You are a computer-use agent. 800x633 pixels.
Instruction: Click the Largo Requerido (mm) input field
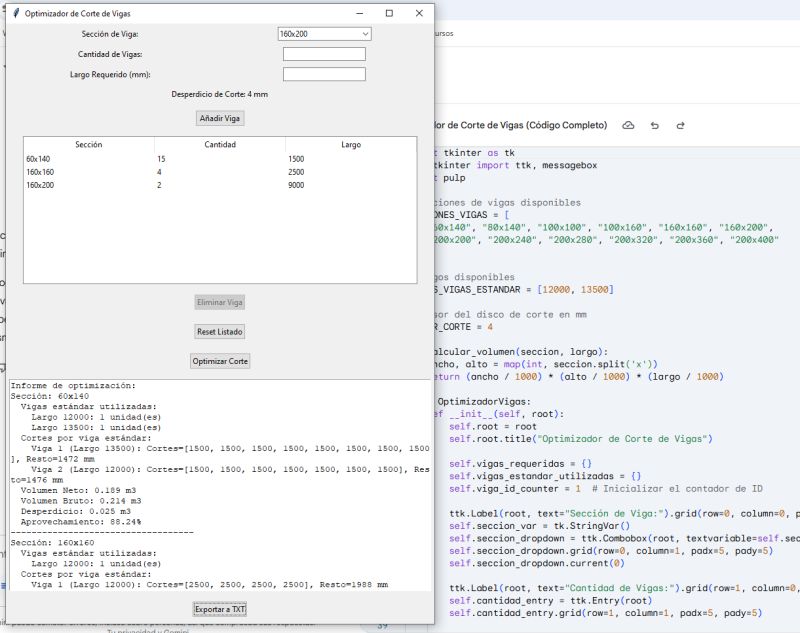click(x=324, y=74)
